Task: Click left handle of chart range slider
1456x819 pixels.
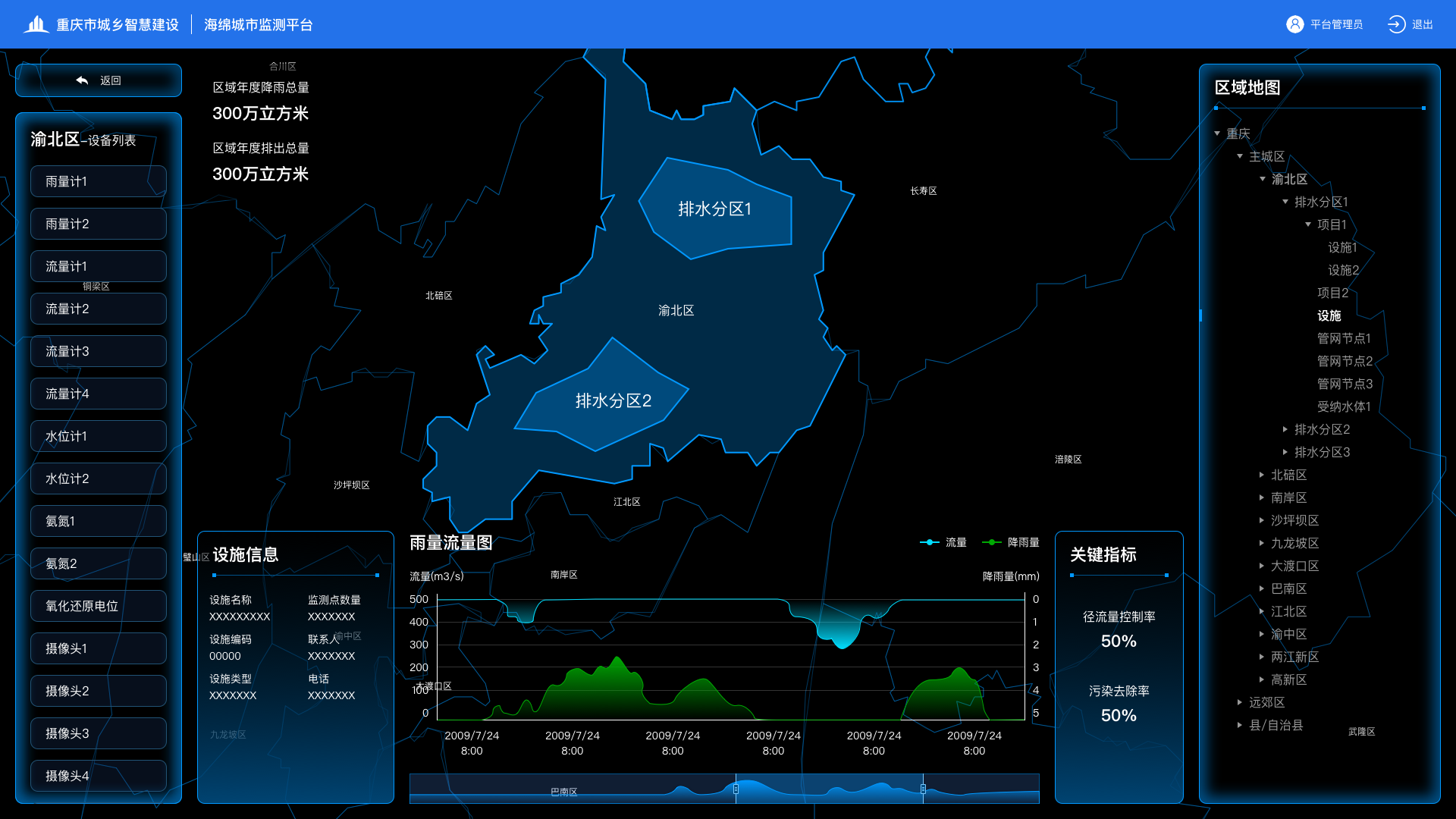Action: point(736,789)
